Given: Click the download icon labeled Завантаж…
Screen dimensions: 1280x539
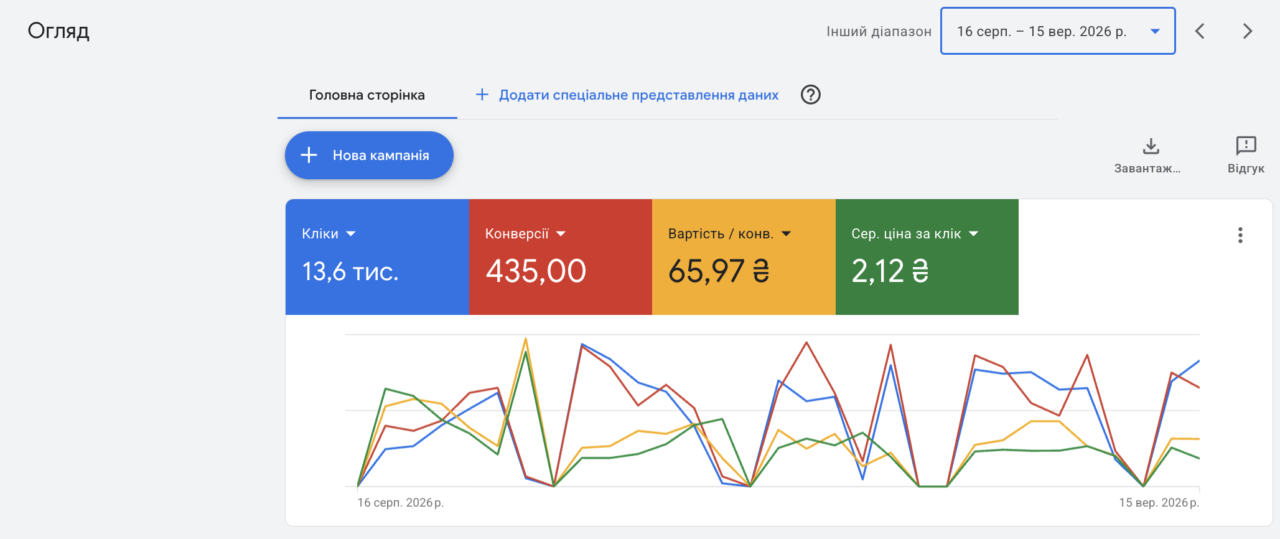Looking at the screenshot, I should 1150,146.
